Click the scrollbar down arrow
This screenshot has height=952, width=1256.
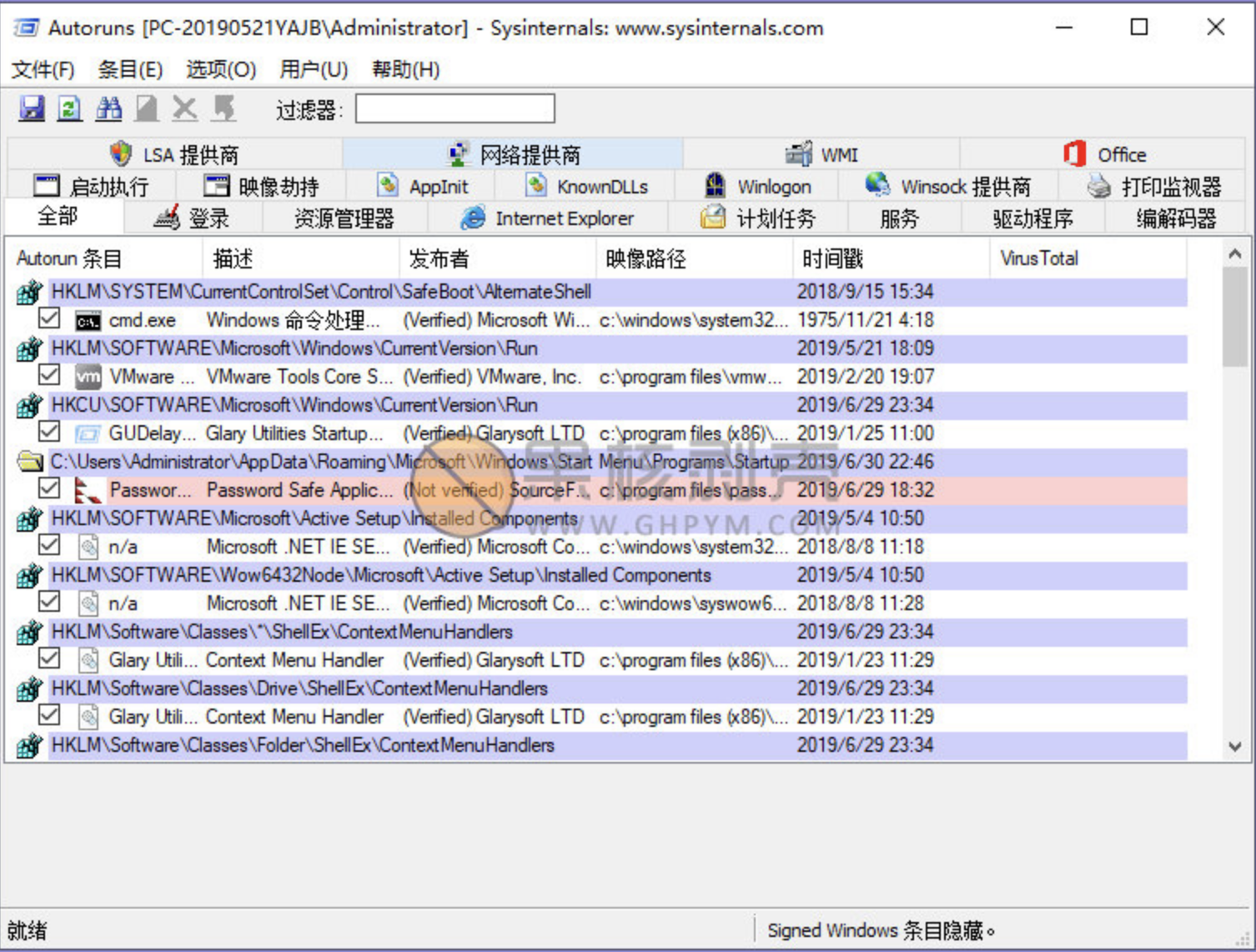pyautogui.click(x=1235, y=747)
